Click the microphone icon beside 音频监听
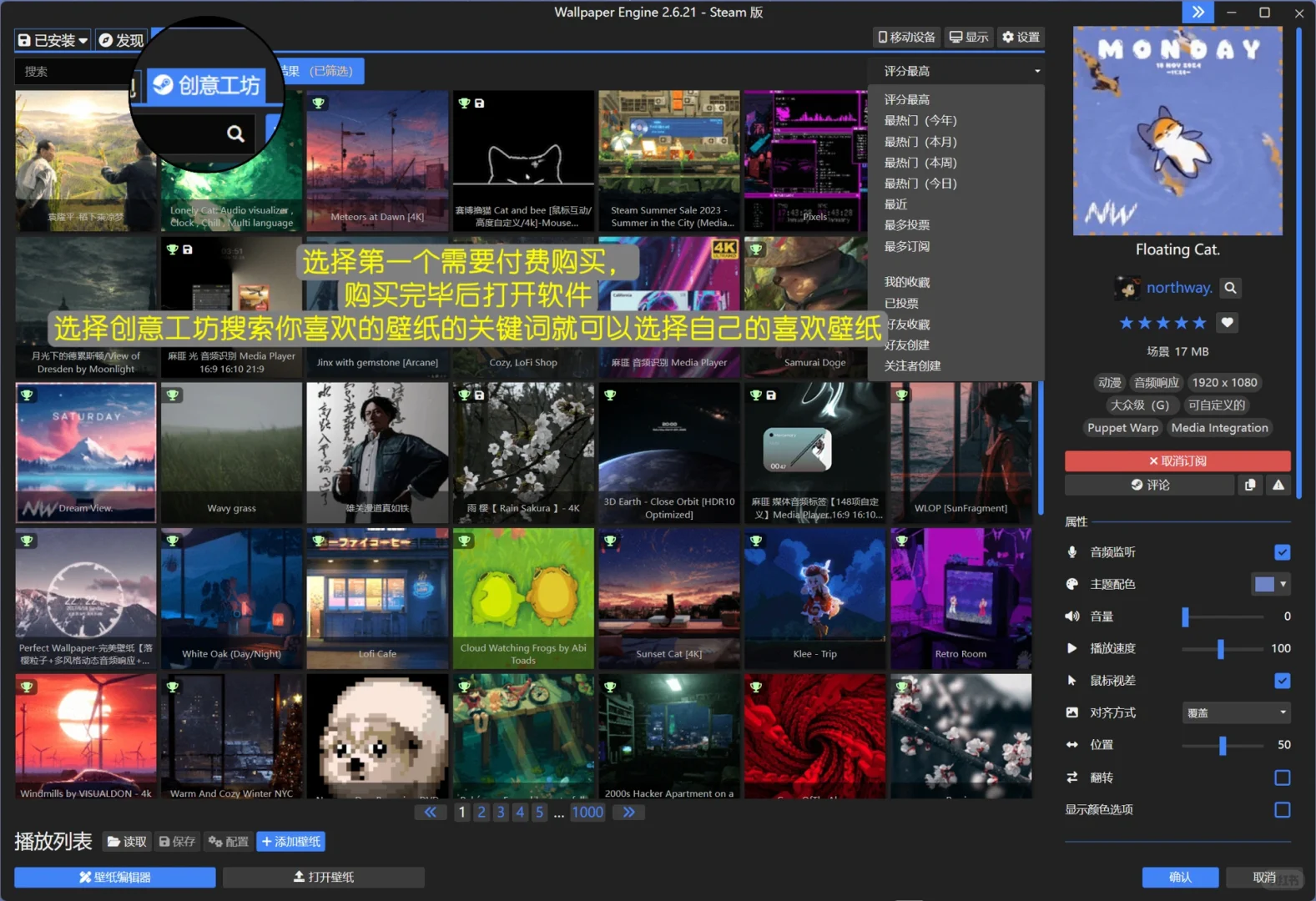 [x=1072, y=552]
